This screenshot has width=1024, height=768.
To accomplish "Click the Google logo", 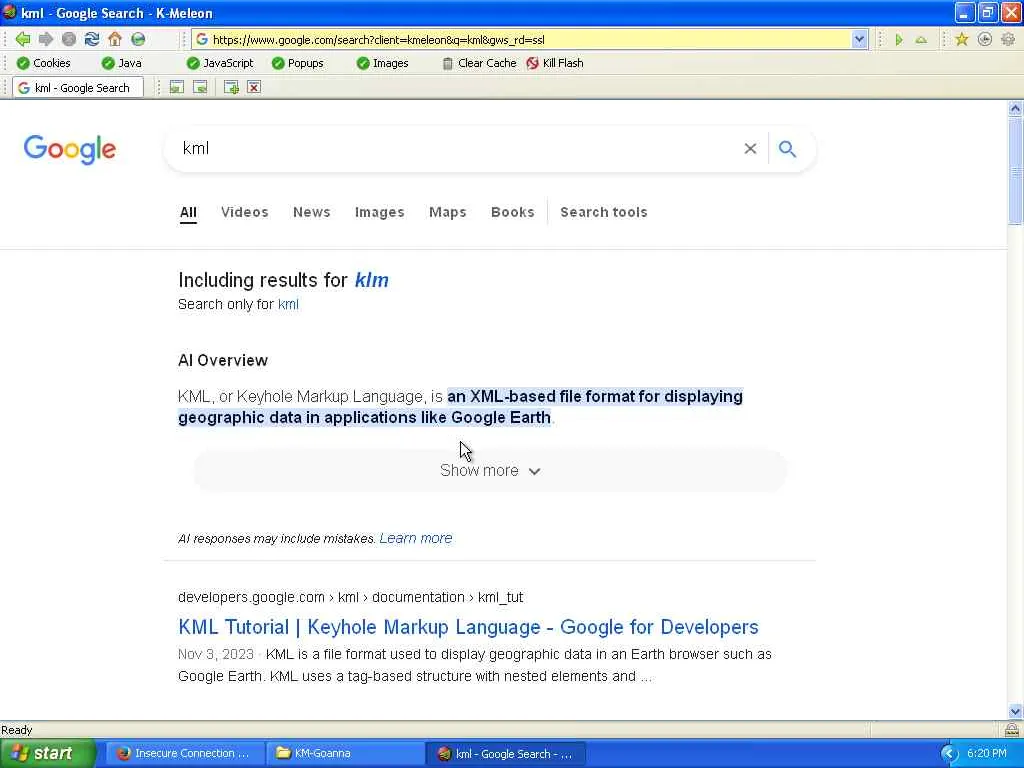I will tap(70, 150).
